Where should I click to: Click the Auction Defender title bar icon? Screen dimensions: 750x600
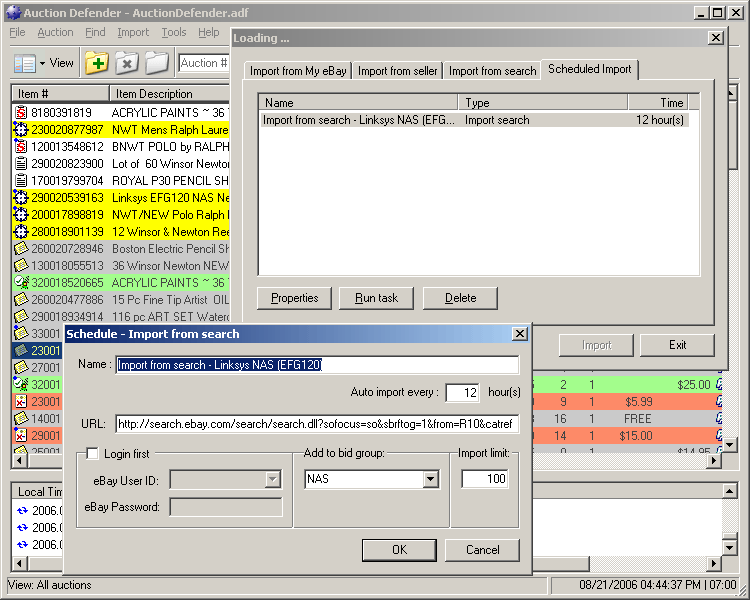click(x=11, y=12)
